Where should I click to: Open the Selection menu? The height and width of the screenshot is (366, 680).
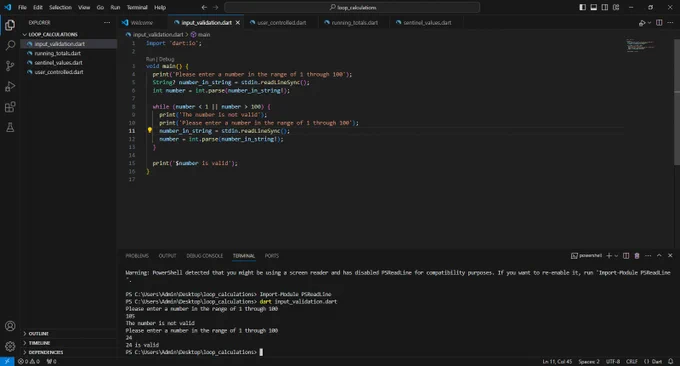[x=60, y=7]
